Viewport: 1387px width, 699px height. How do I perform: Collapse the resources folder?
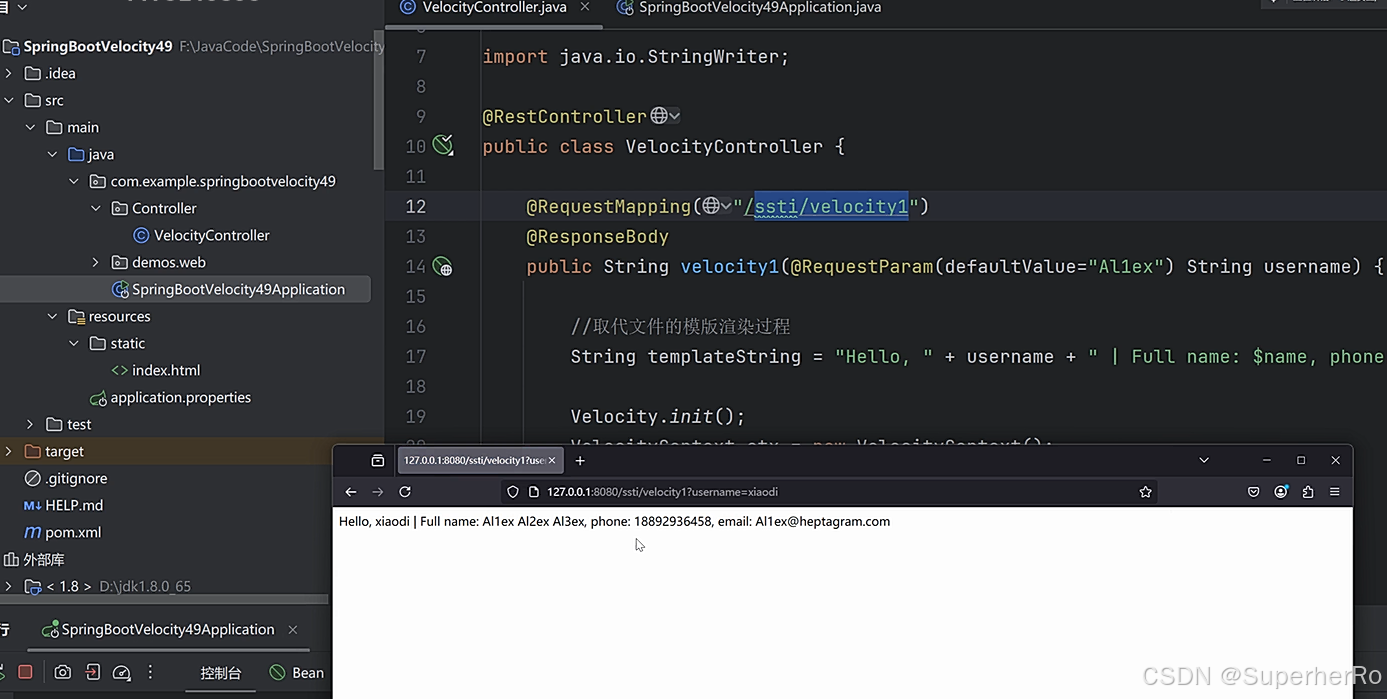pyautogui.click(x=52, y=316)
